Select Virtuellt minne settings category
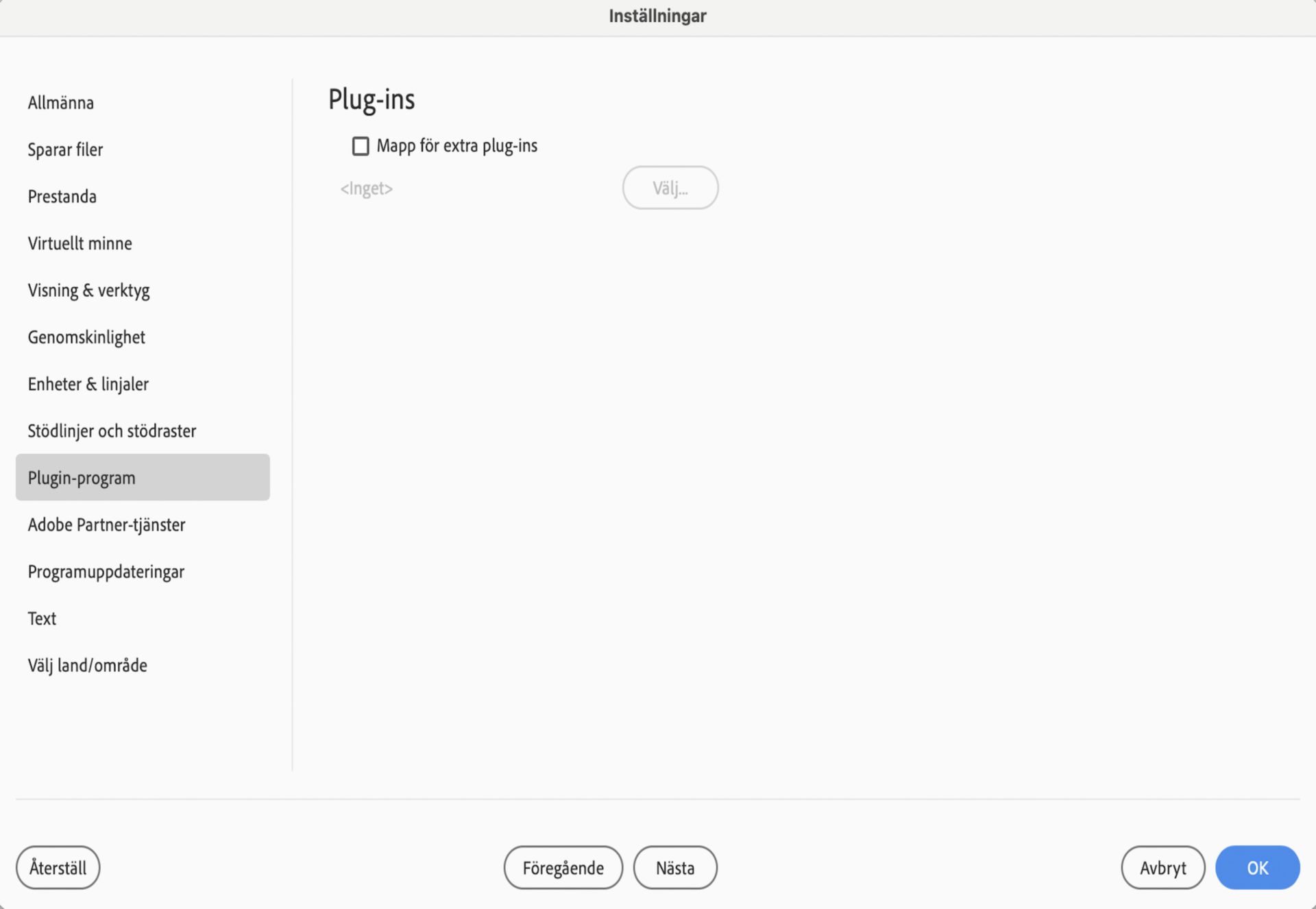The width and height of the screenshot is (1316, 909). click(x=80, y=242)
